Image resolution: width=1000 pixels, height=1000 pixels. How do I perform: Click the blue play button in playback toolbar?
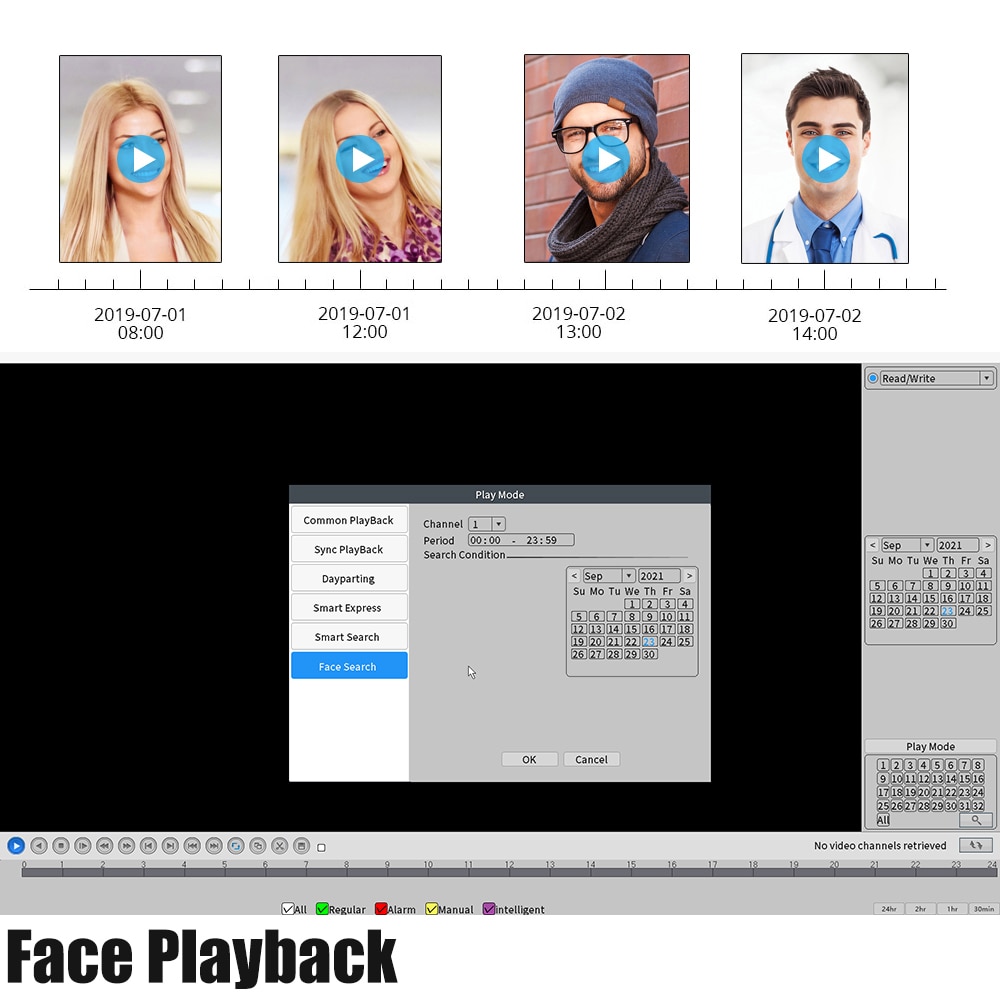click(x=16, y=846)
